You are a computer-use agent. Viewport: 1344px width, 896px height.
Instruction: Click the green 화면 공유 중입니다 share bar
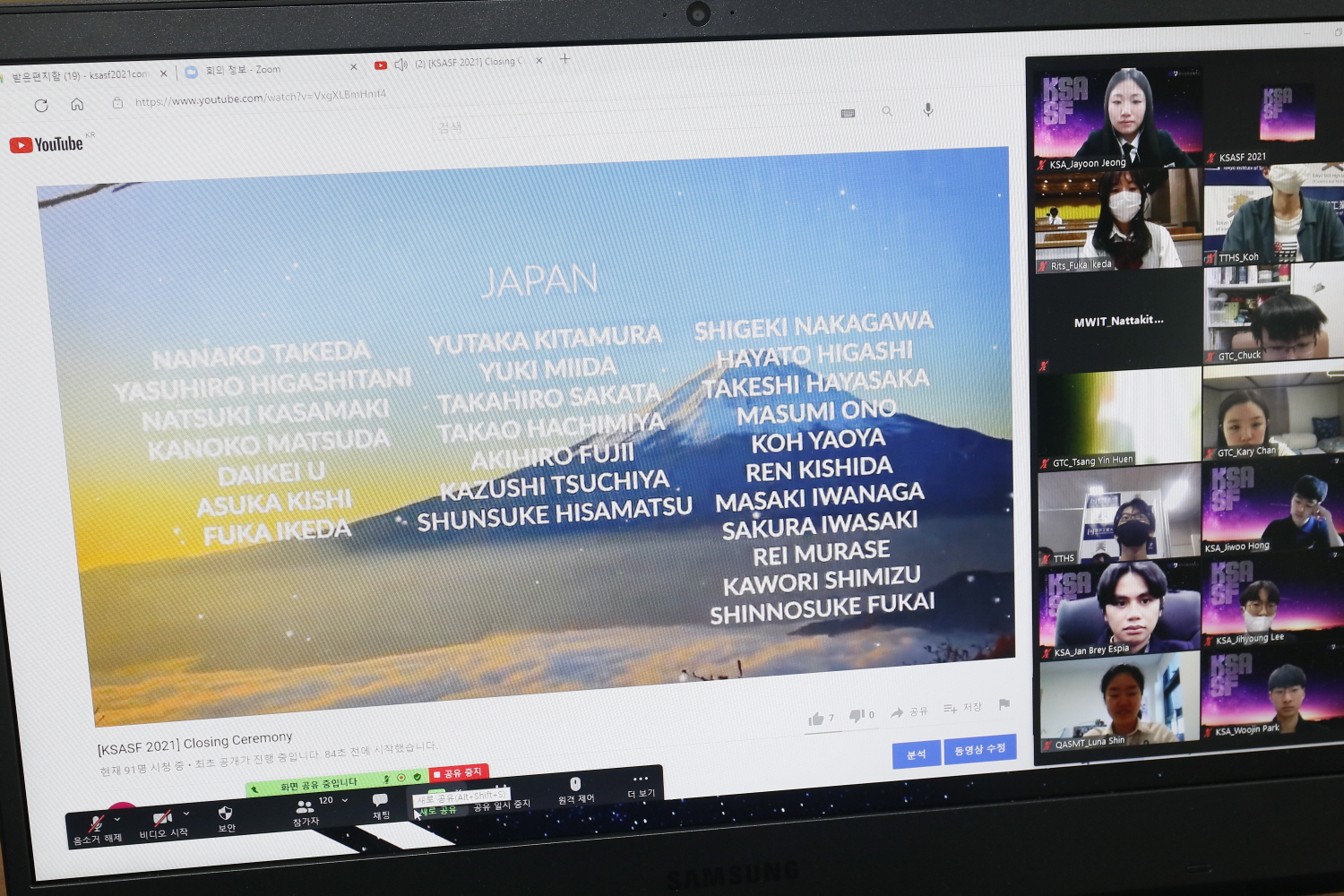(x=318, y=785)
